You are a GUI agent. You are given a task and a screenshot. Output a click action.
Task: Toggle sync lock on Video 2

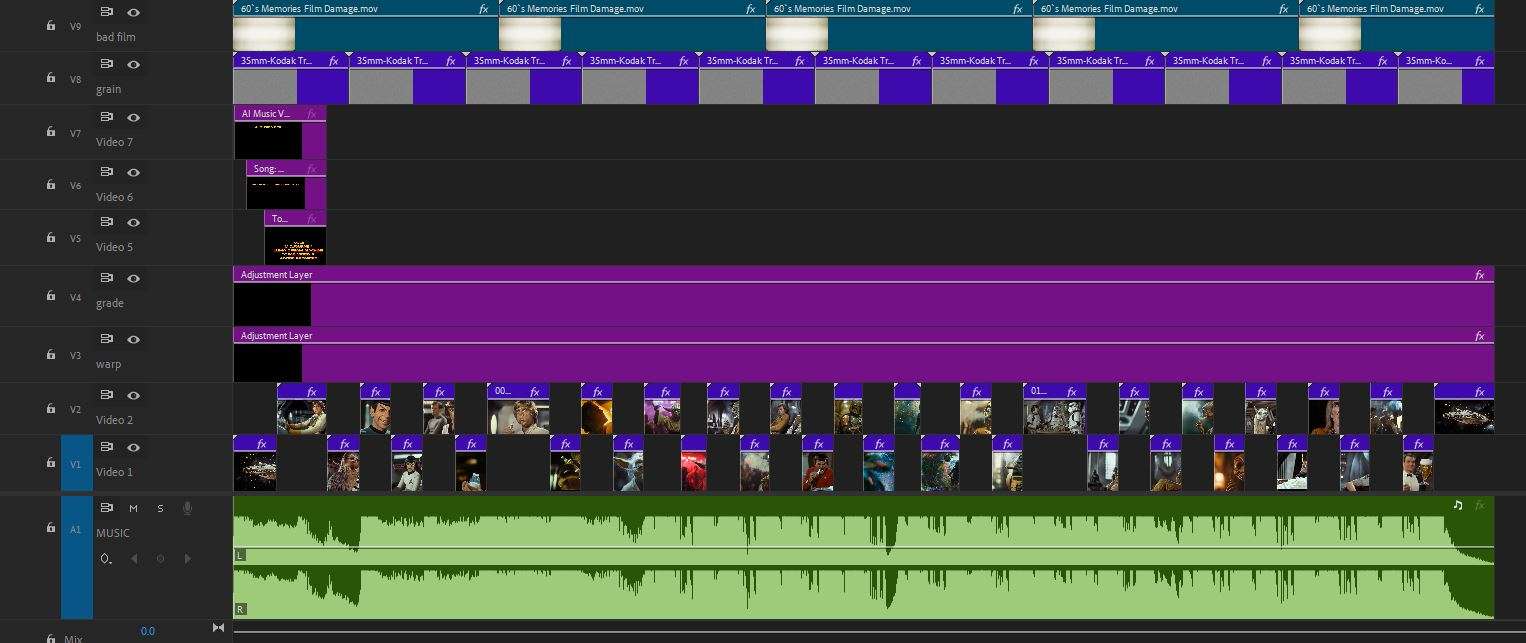point(107,395)
